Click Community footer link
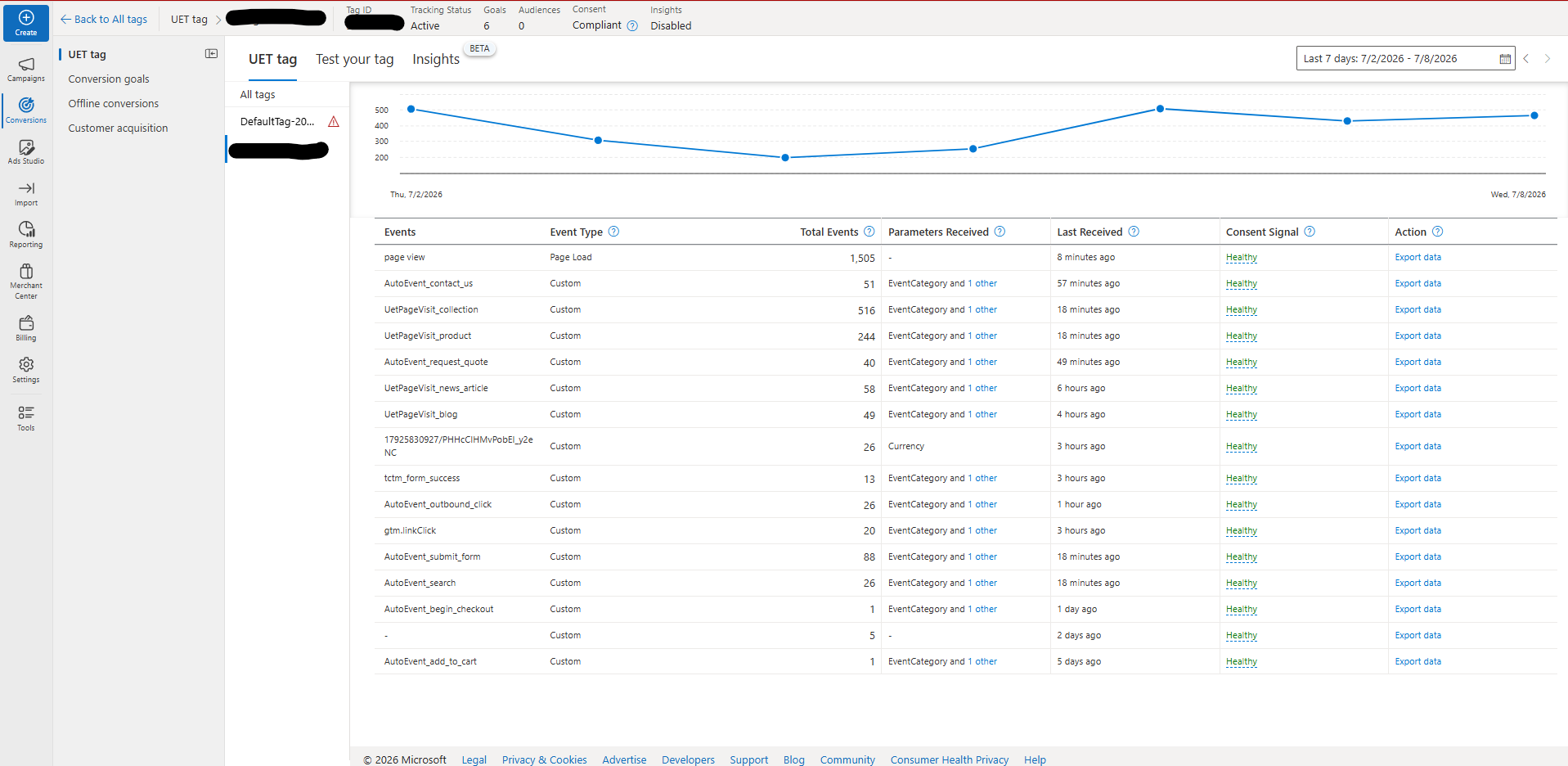1568x766 pixels. (x=847, y=759)
